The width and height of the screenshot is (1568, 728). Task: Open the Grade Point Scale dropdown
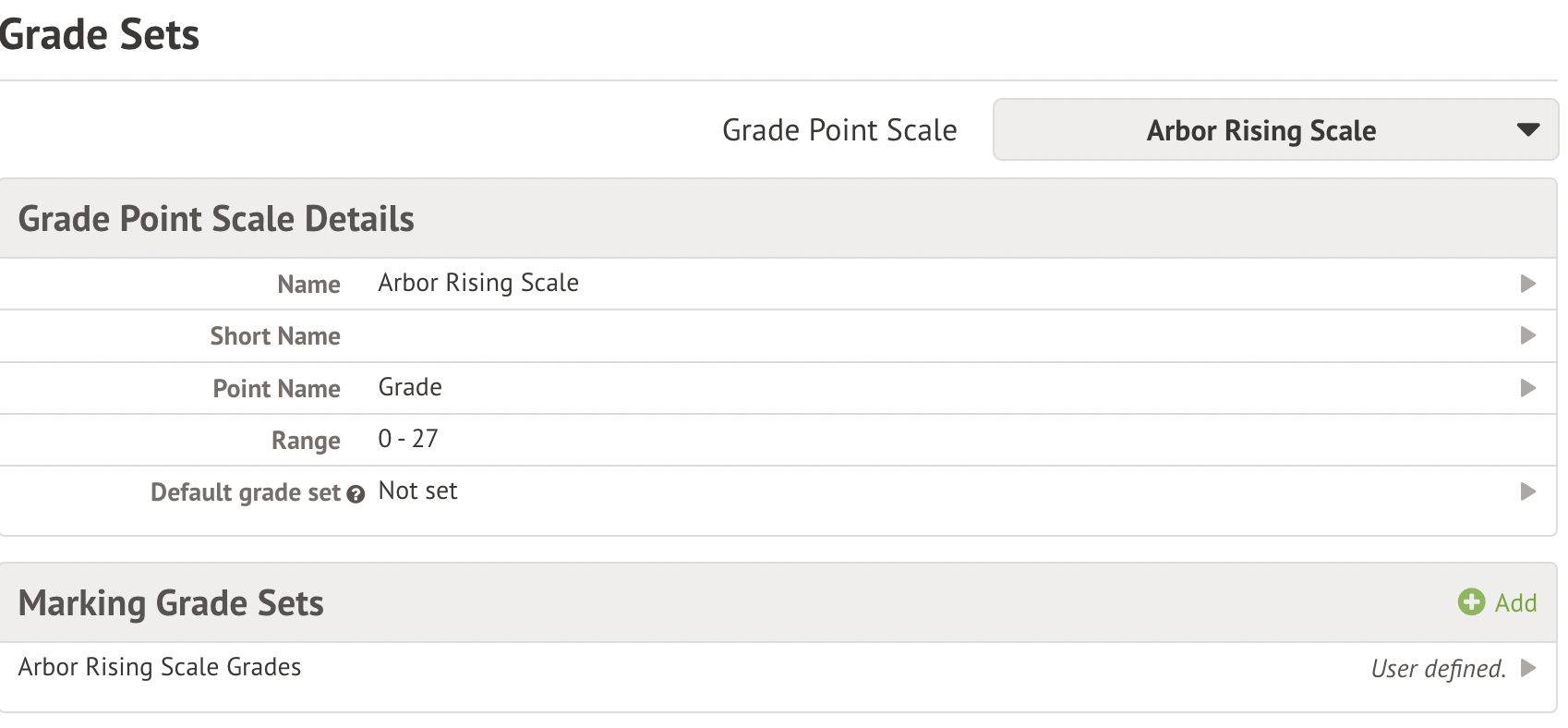tap(1274, 130)
